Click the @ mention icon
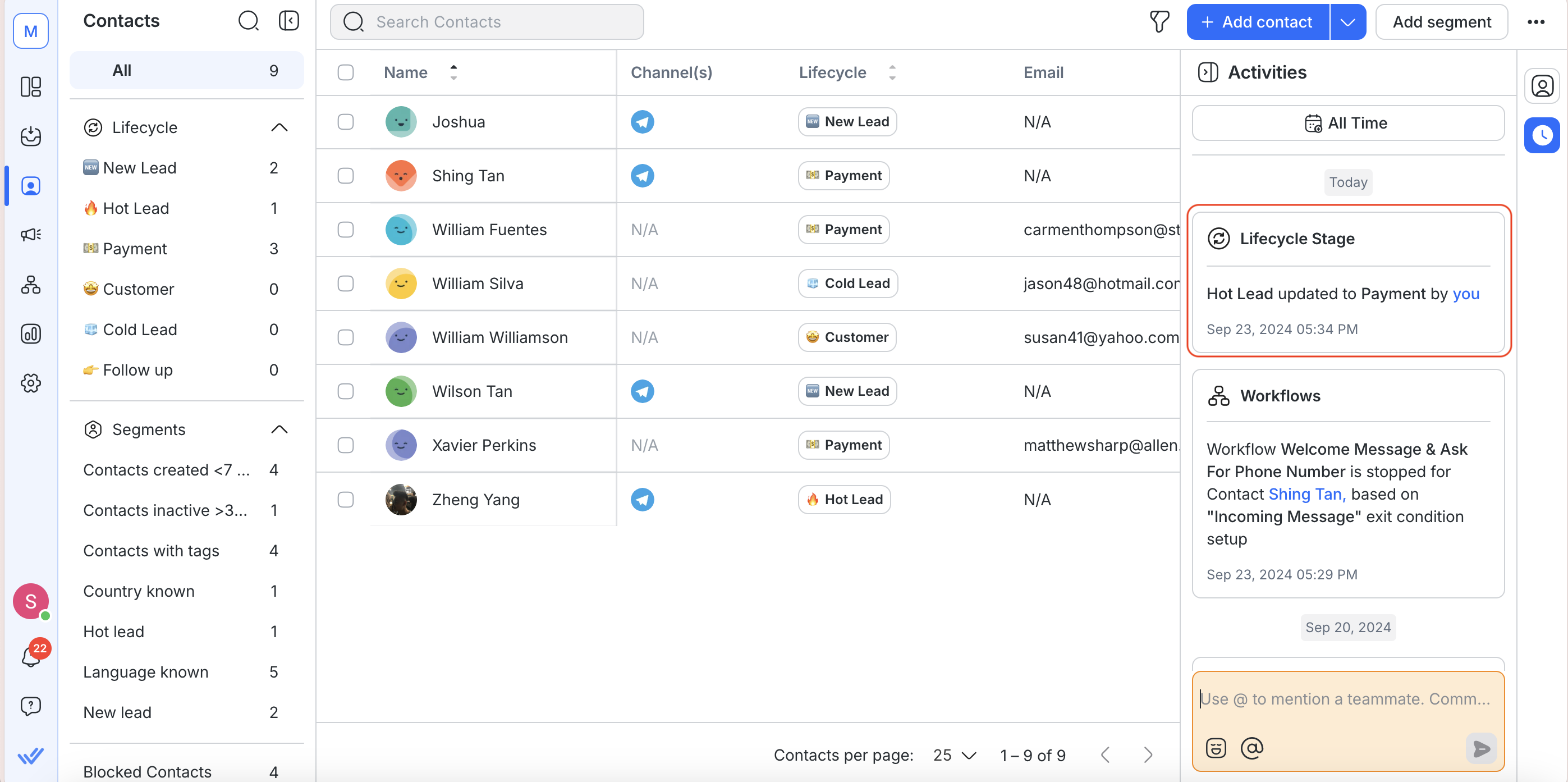 tap(1251, 748)
